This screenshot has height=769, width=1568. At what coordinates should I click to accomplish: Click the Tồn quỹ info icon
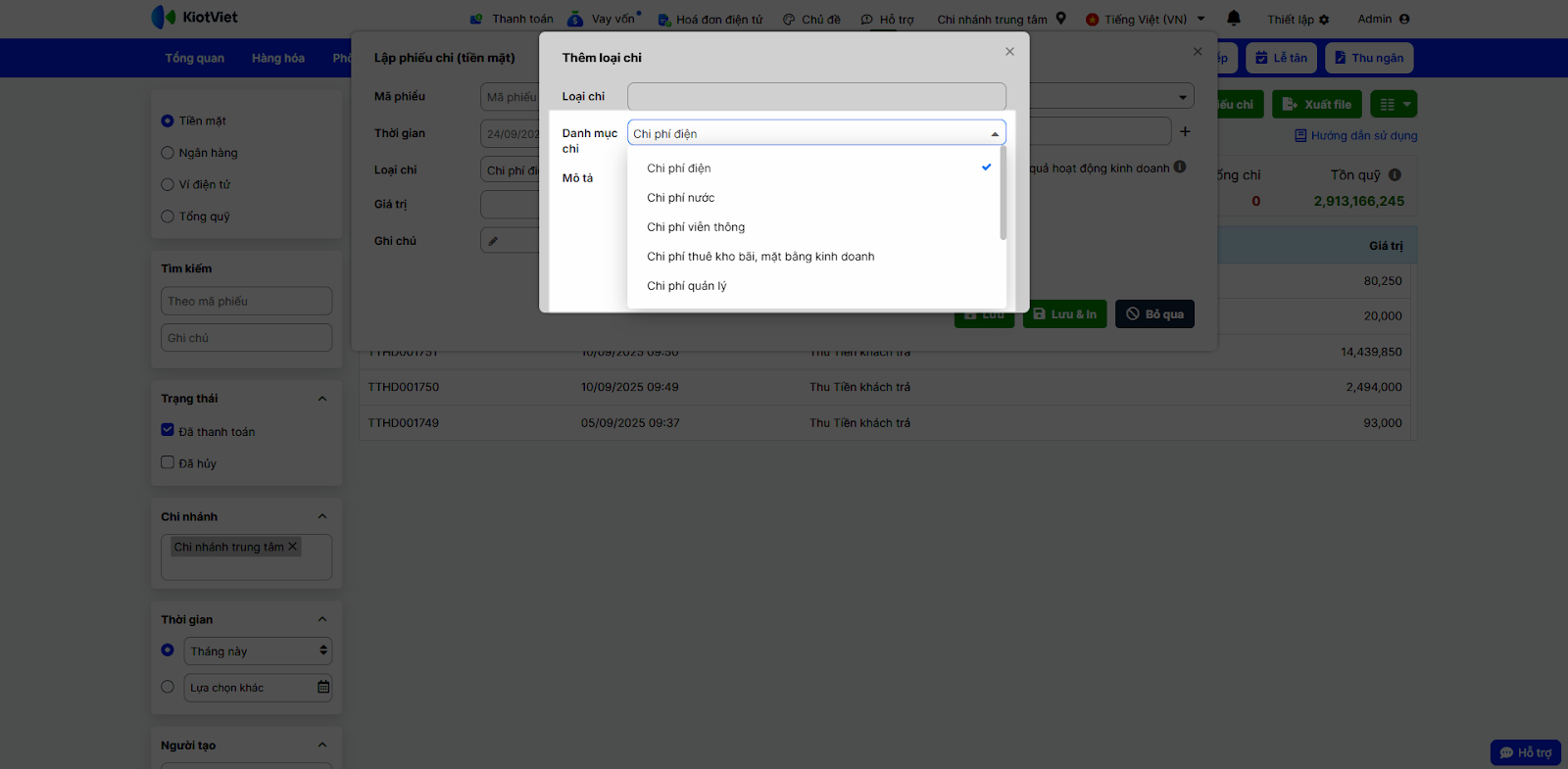point(1395,174)
